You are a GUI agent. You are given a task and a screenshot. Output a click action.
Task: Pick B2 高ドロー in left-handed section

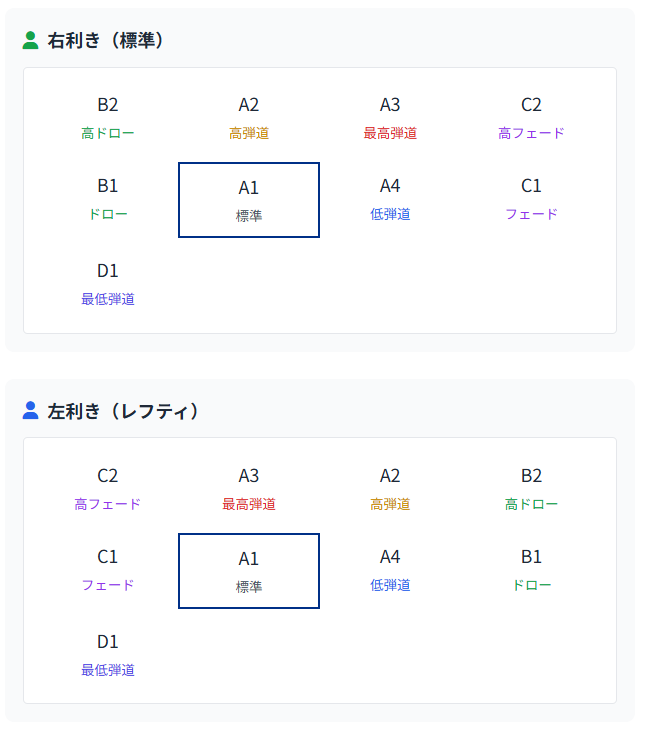click(x=531, y=488)
